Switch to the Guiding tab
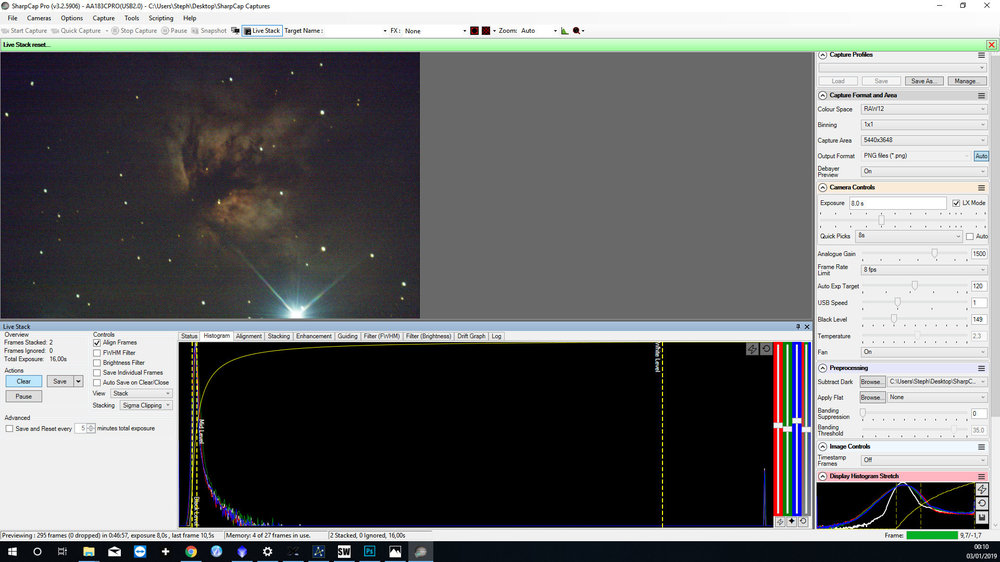The width and height of the screenshot is (1000, 562). coord(348,336)
